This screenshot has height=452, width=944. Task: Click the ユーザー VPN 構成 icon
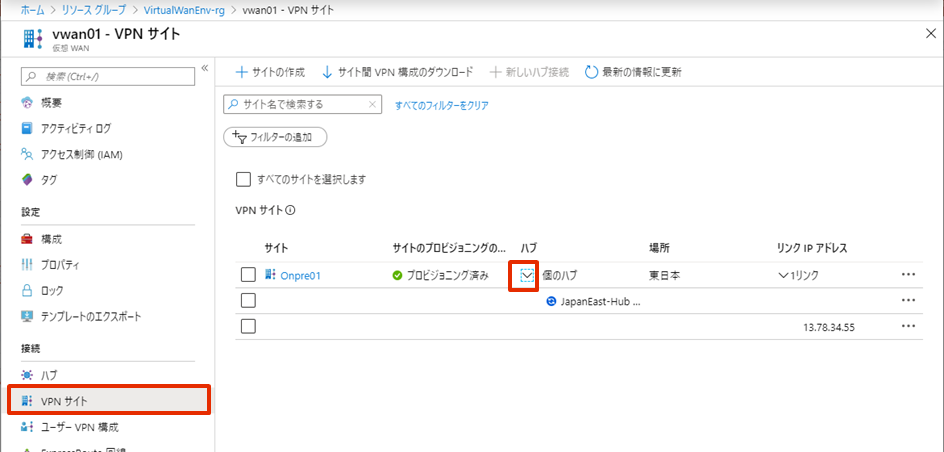[x=26, y=427]
